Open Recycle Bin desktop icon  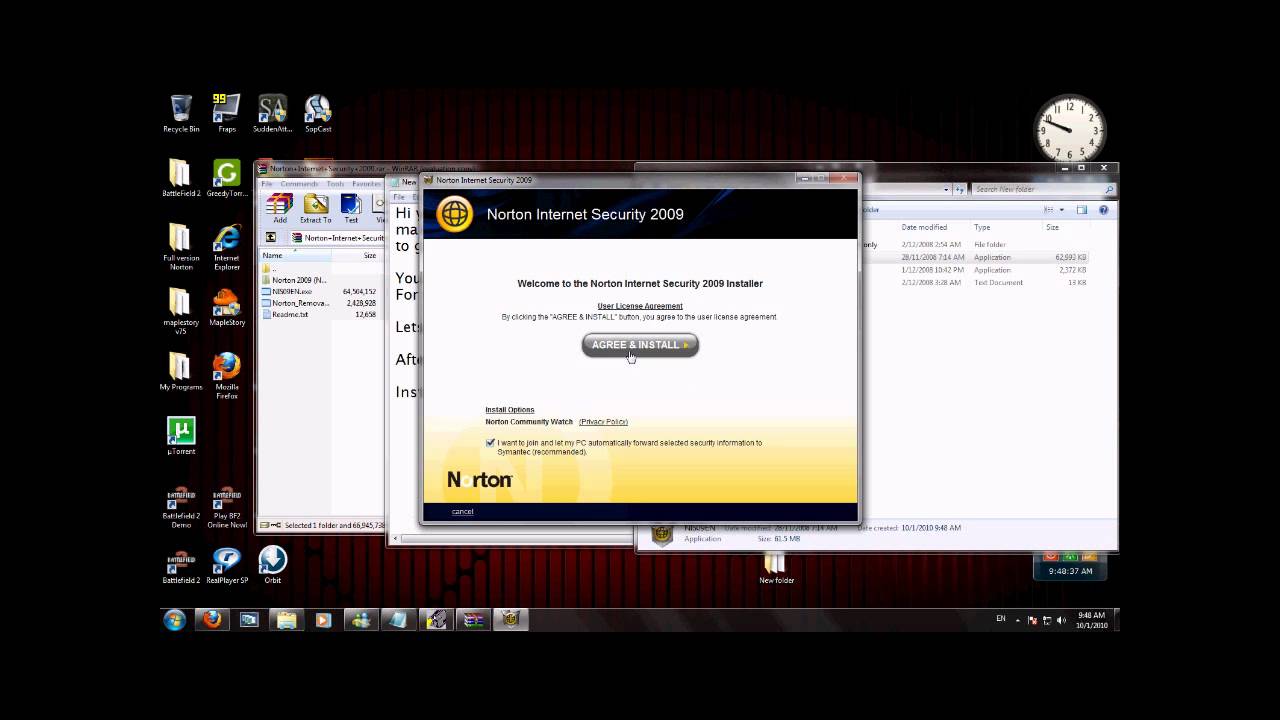181,114
